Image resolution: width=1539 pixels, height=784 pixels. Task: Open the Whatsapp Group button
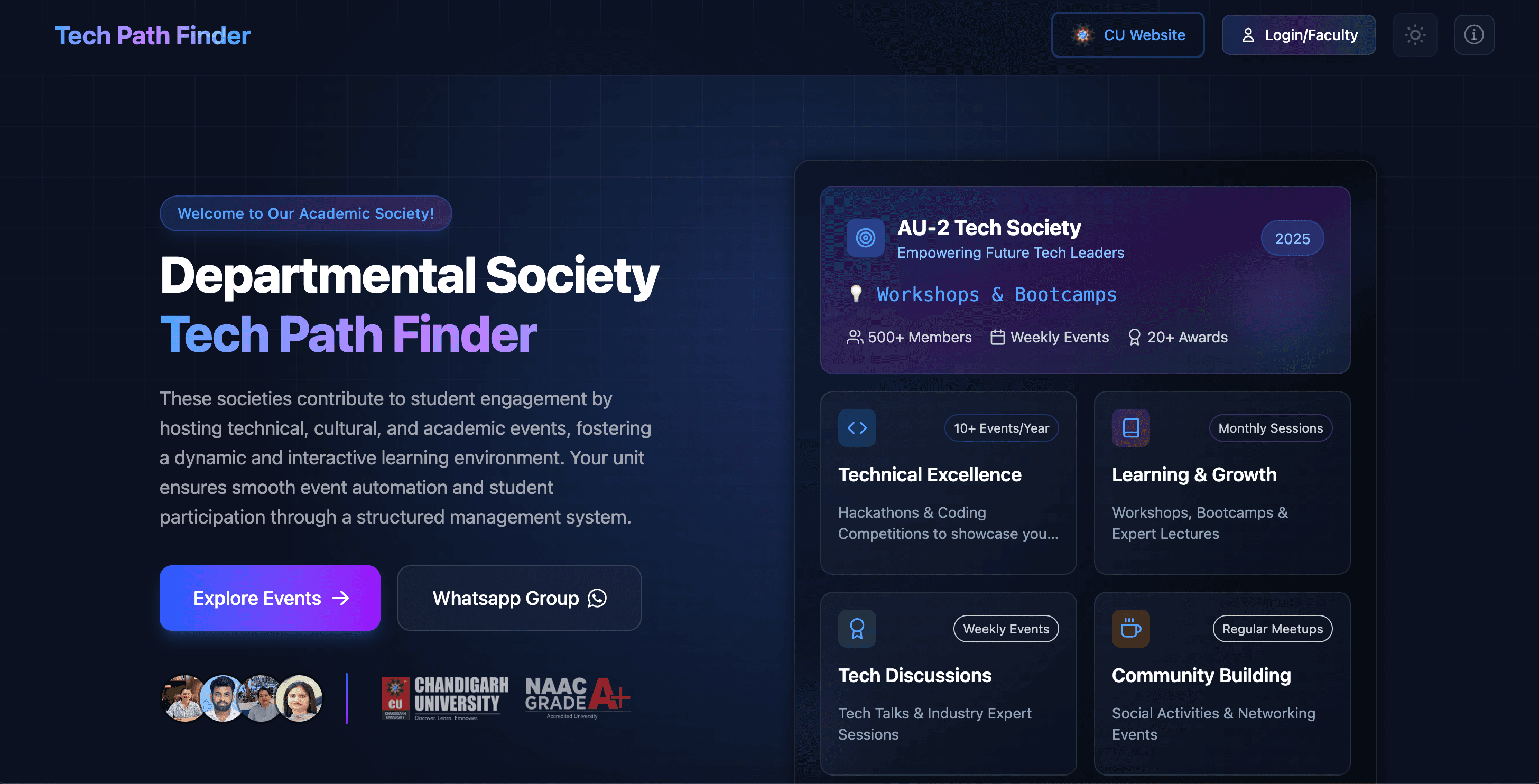coord(518,598)
